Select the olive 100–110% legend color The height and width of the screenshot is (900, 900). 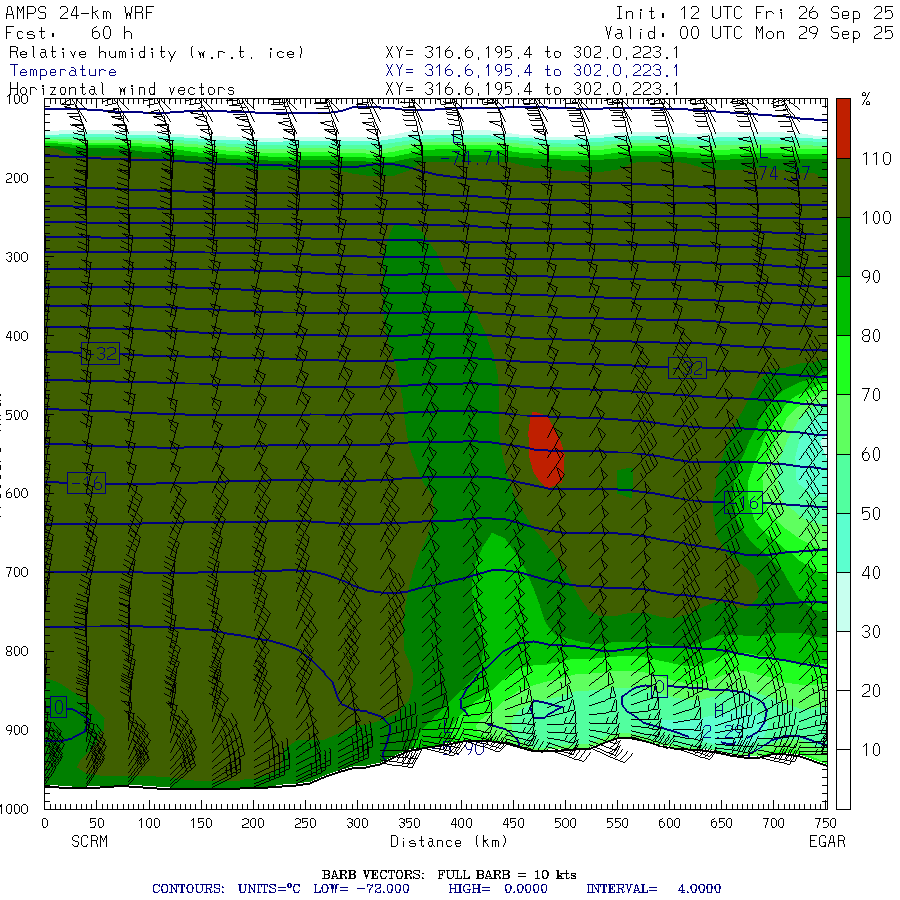[x=844, y=187]
